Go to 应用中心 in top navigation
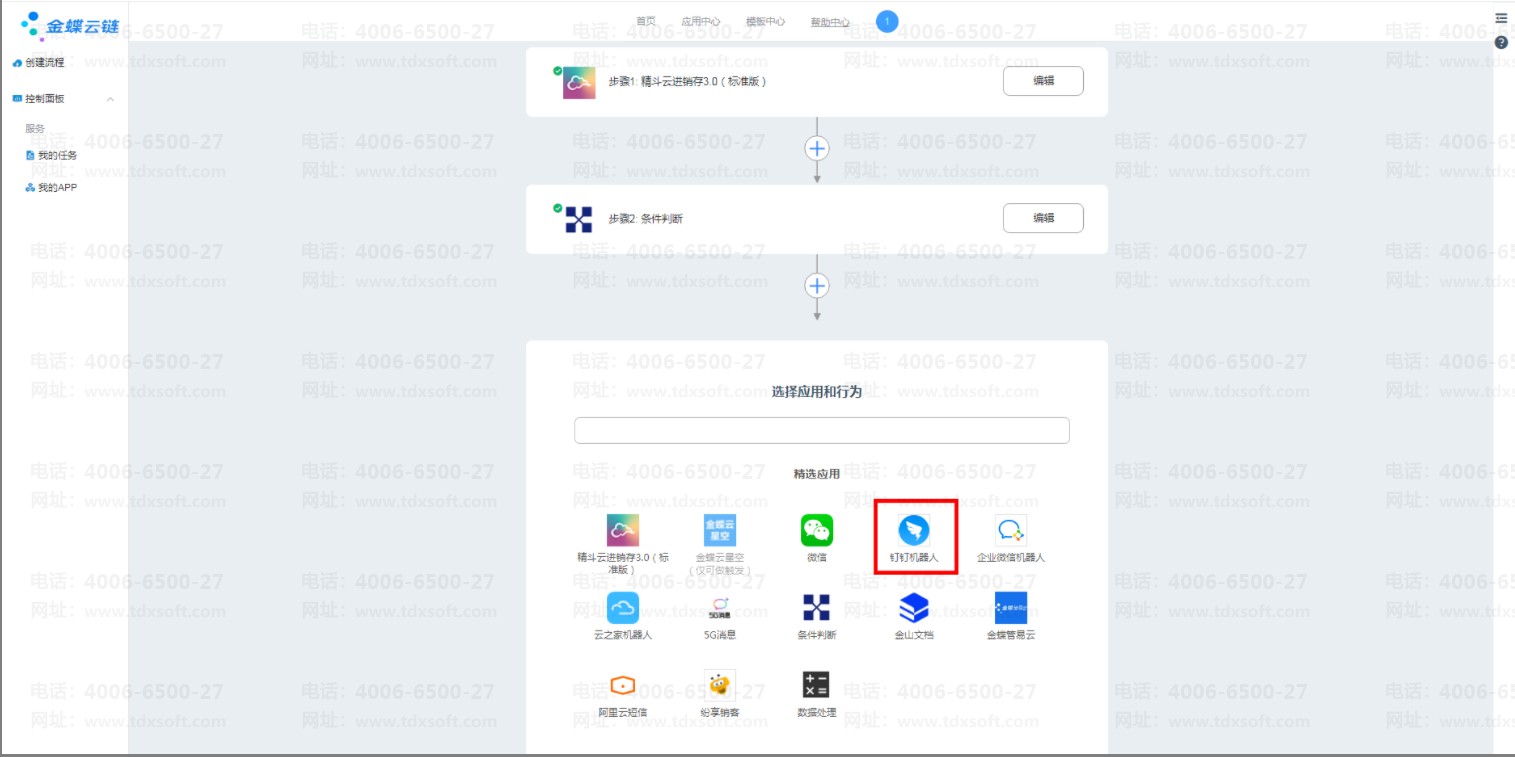Screen dimensions: 1515x757 tap(700, 22)
